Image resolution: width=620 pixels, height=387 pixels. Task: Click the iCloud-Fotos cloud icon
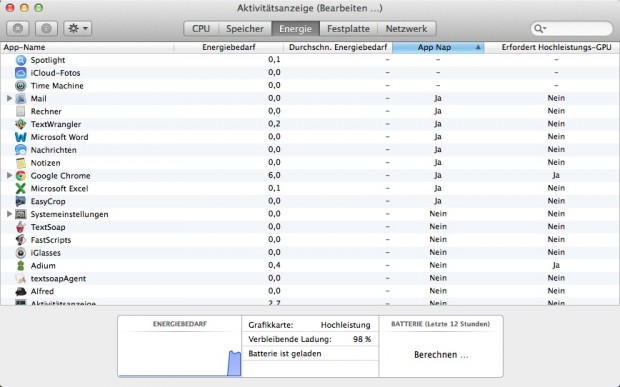point(21,73)
